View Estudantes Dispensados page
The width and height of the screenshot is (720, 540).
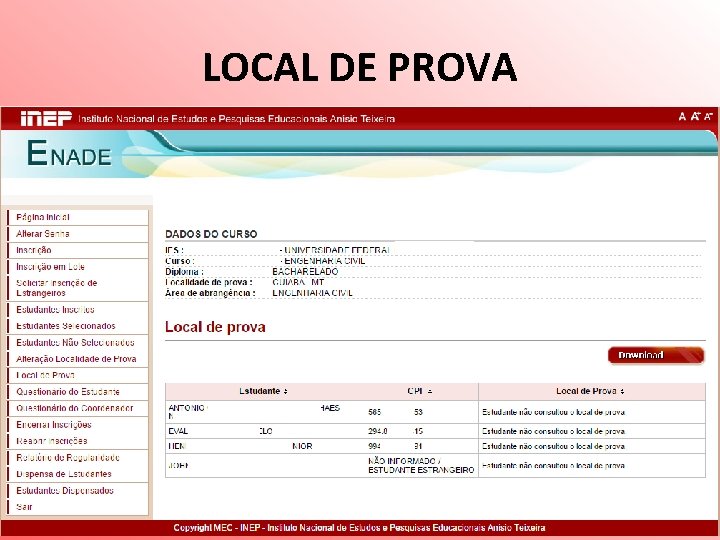[x=65, y=490]
